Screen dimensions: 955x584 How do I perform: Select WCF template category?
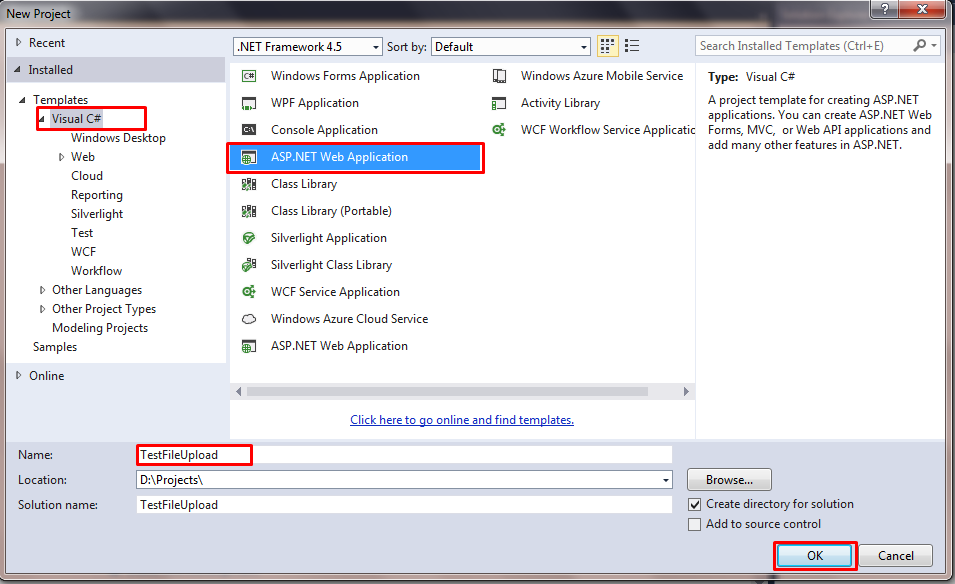(83, 252)
